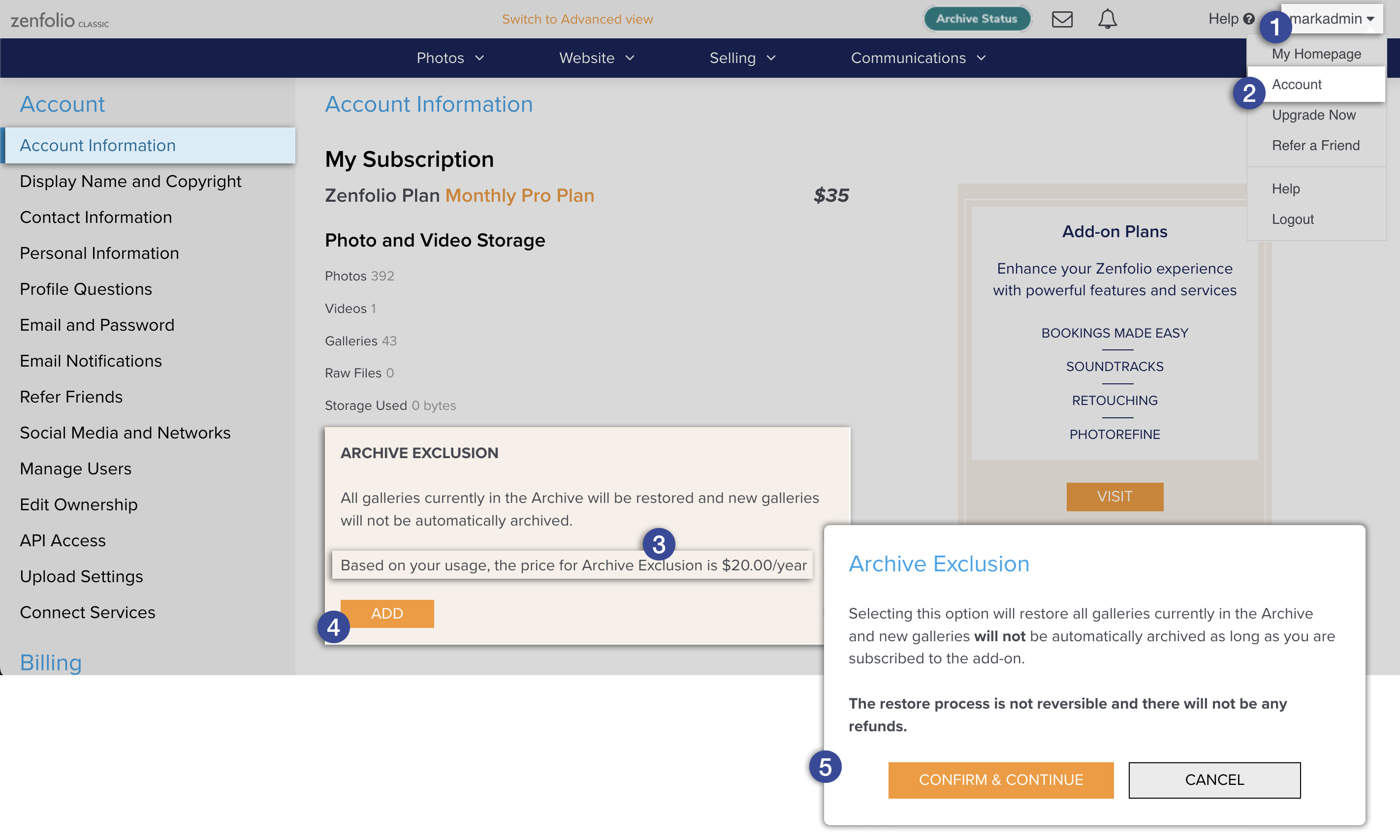Select Upgrade Now in user menu
Image resolution: width=1400 pixels, height=840 pixels.
[x=1313, y=115]
